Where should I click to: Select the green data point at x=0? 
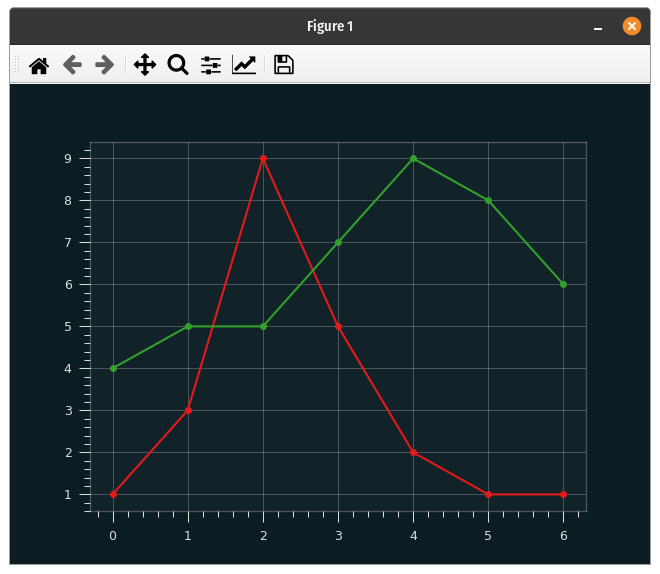click(x=113, y=368)
